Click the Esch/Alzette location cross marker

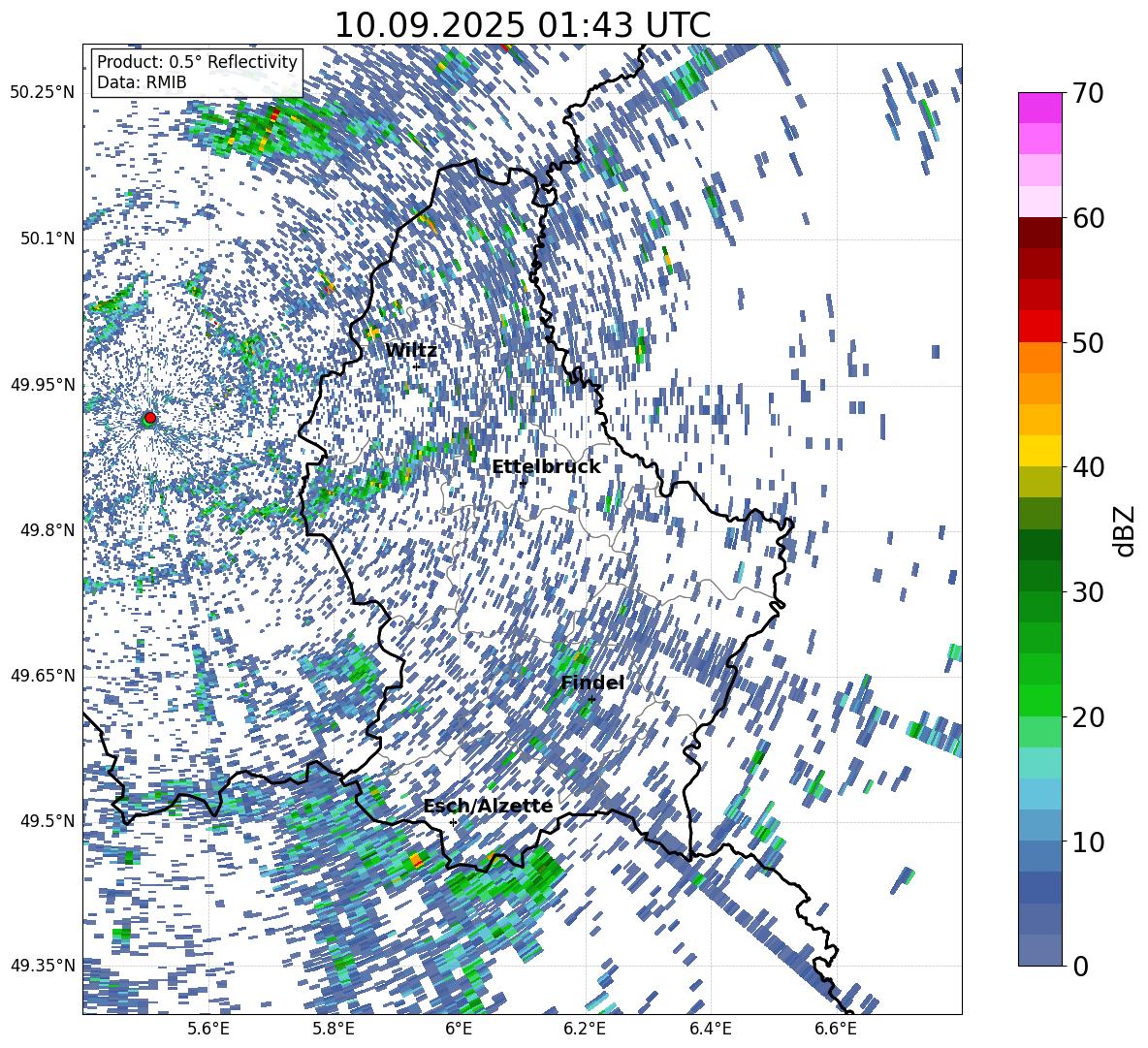[x=453, y=822]
